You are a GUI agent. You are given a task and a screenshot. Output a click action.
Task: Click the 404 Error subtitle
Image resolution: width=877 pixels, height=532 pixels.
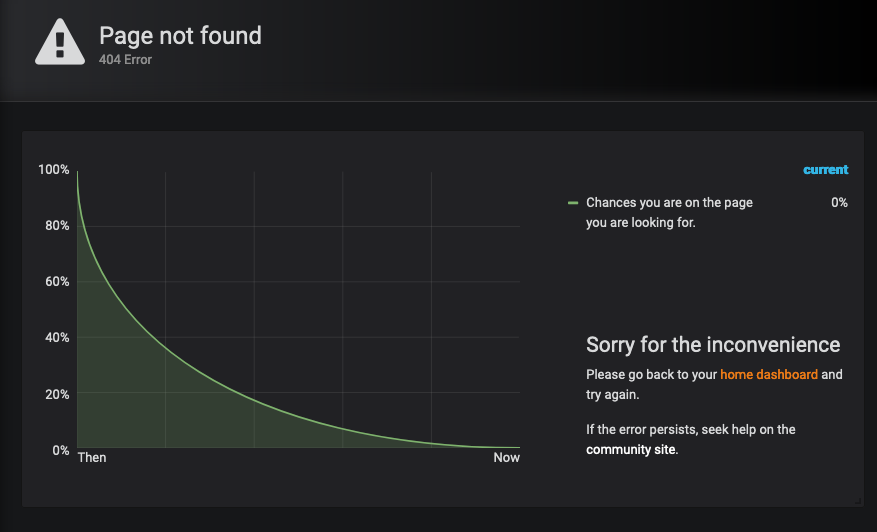click(x=125, y=59)
